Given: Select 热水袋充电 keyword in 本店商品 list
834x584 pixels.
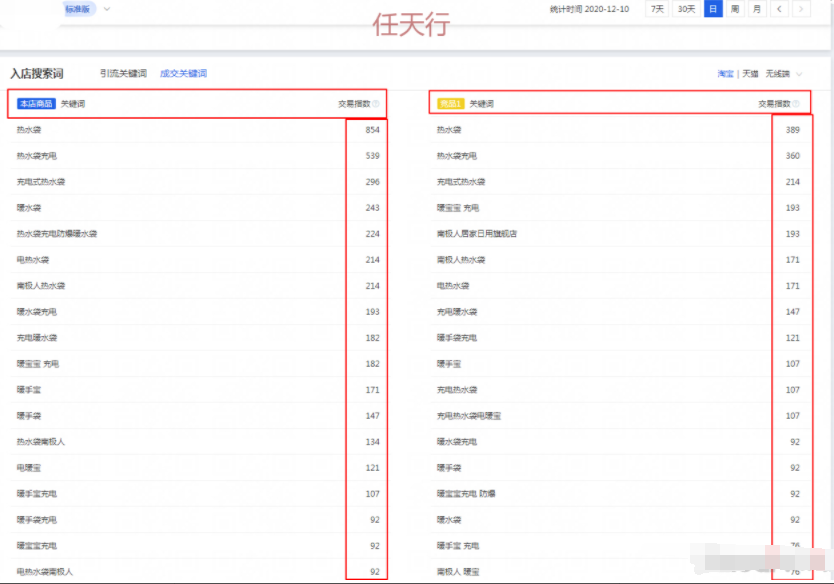Looking at the screenshot, I should [37, 156].
